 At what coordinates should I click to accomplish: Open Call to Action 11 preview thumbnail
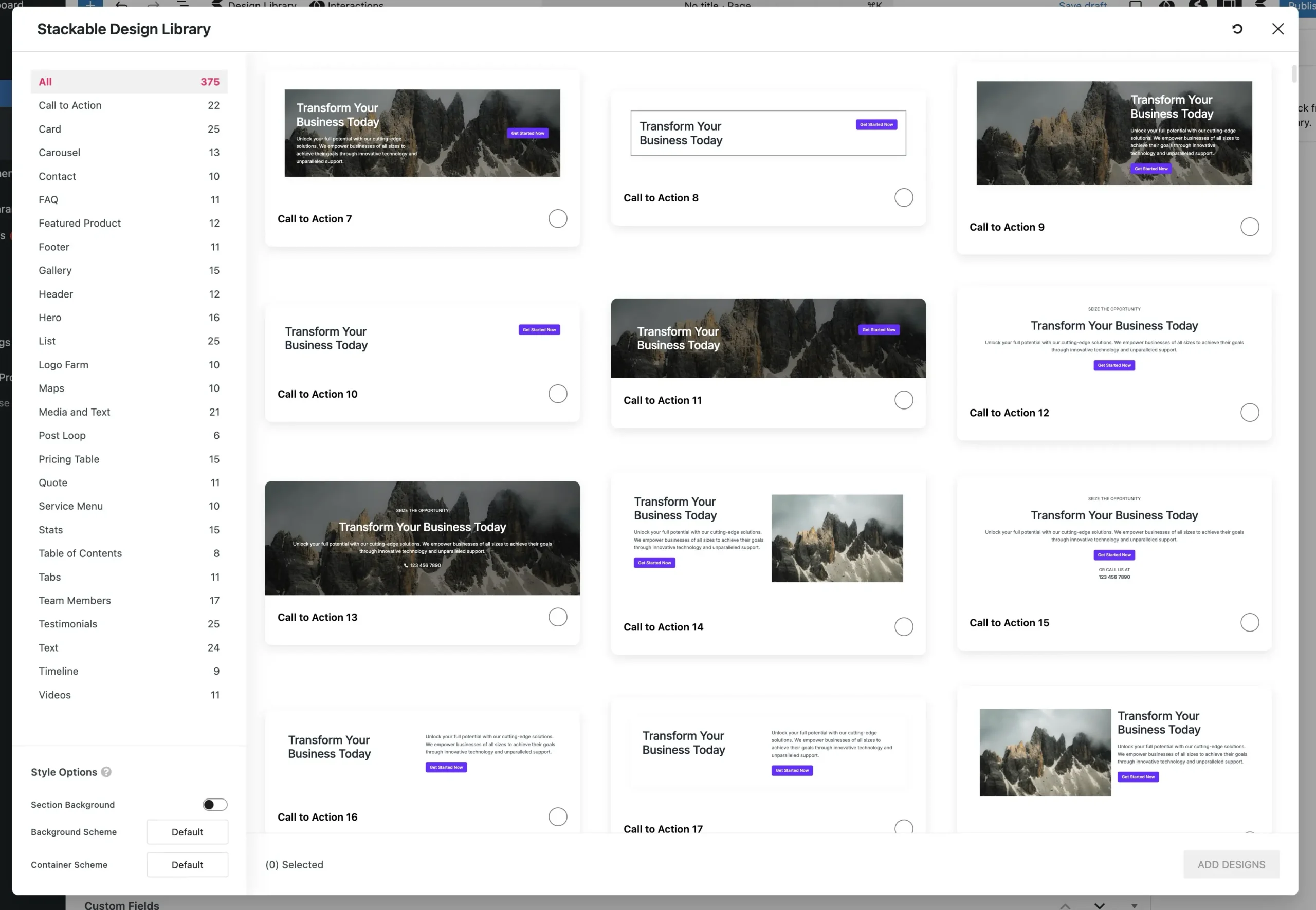click(768, 338)
